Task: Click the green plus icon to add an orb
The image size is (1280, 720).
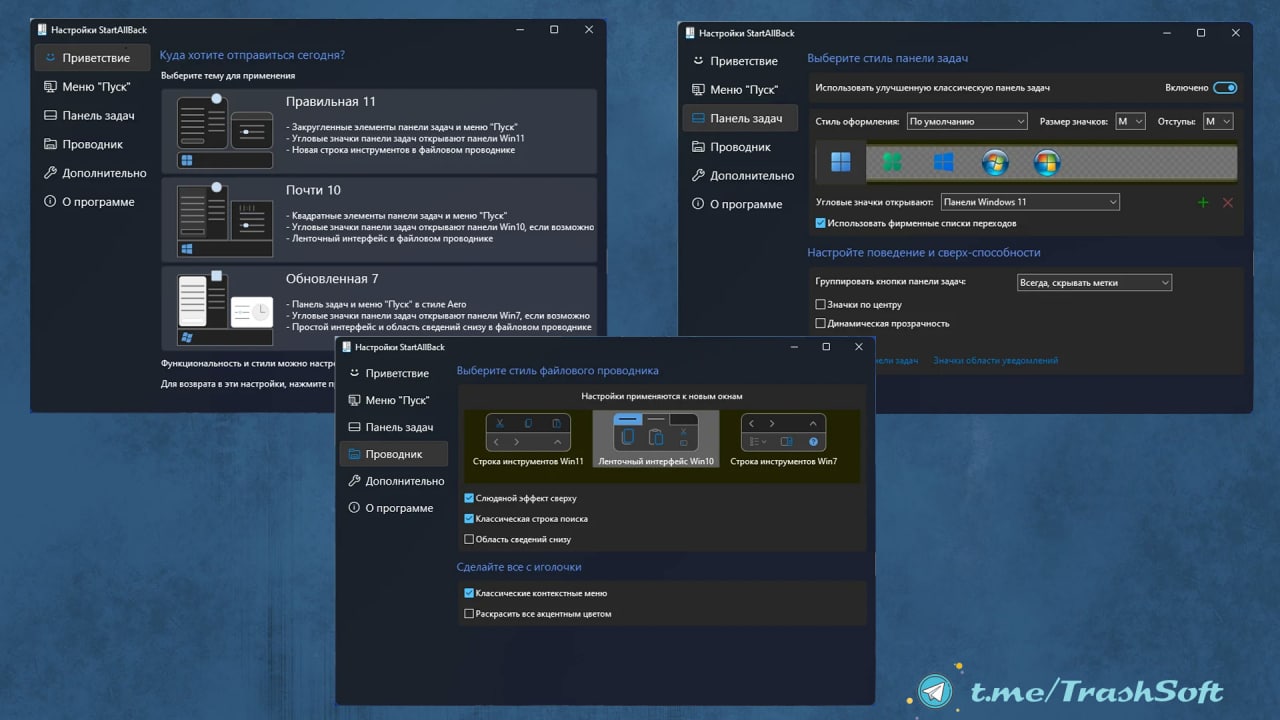Action: (x=1203, y=202)
